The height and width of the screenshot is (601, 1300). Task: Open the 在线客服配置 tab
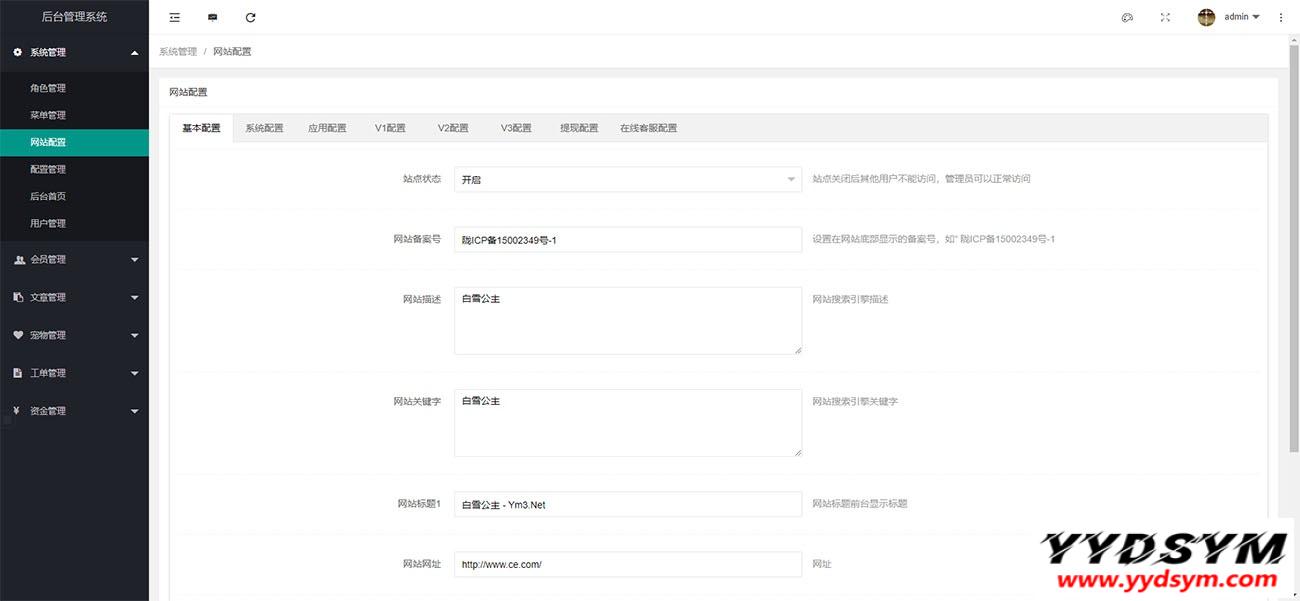648,128
